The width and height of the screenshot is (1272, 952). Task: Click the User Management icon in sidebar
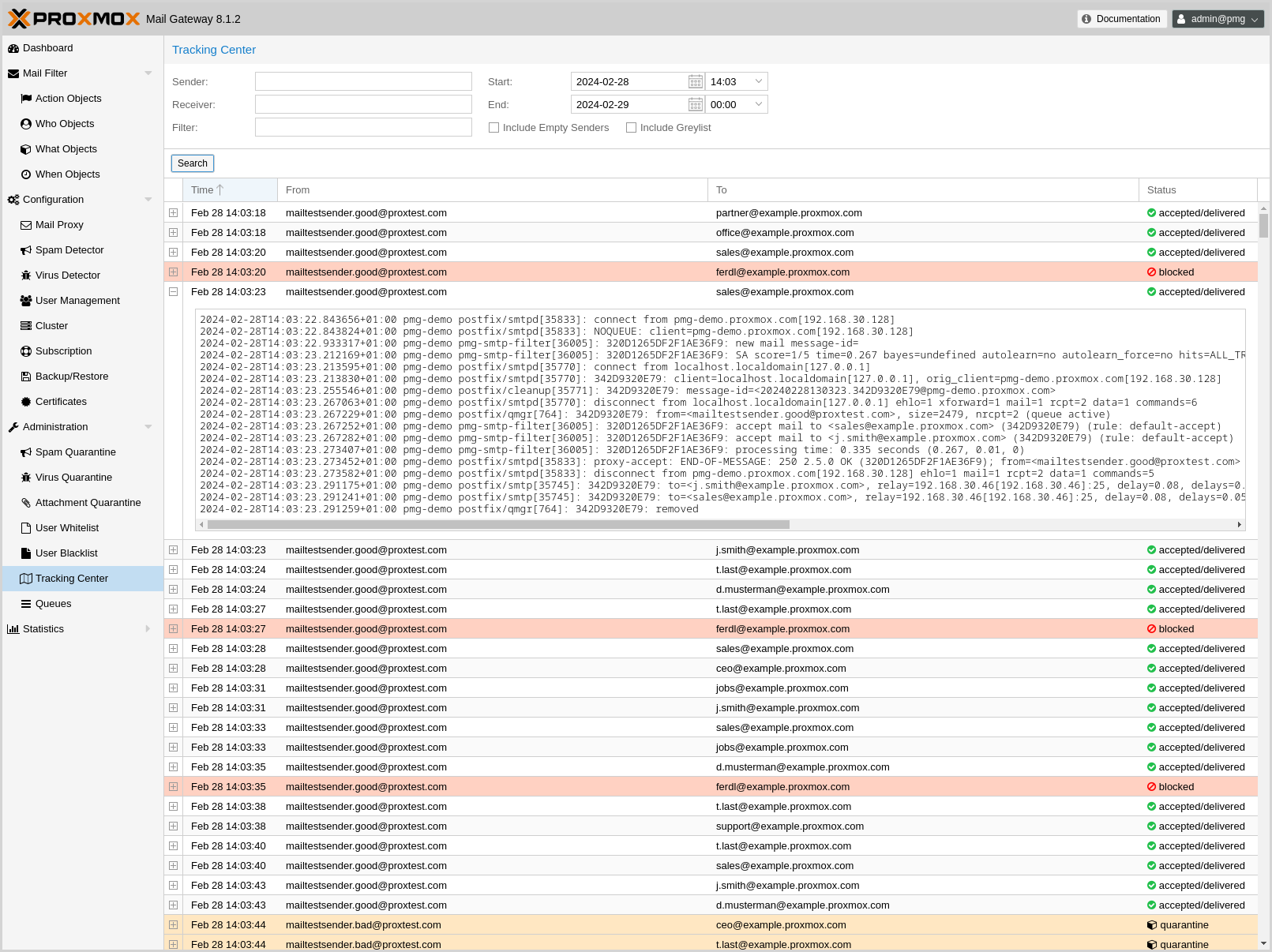pyautogui.click(x=26, y=301)
